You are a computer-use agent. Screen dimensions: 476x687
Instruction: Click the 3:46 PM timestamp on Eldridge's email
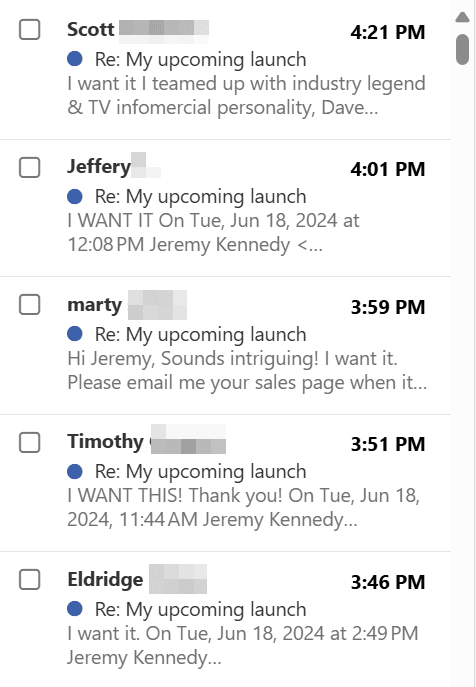click(x=388, y=582)
